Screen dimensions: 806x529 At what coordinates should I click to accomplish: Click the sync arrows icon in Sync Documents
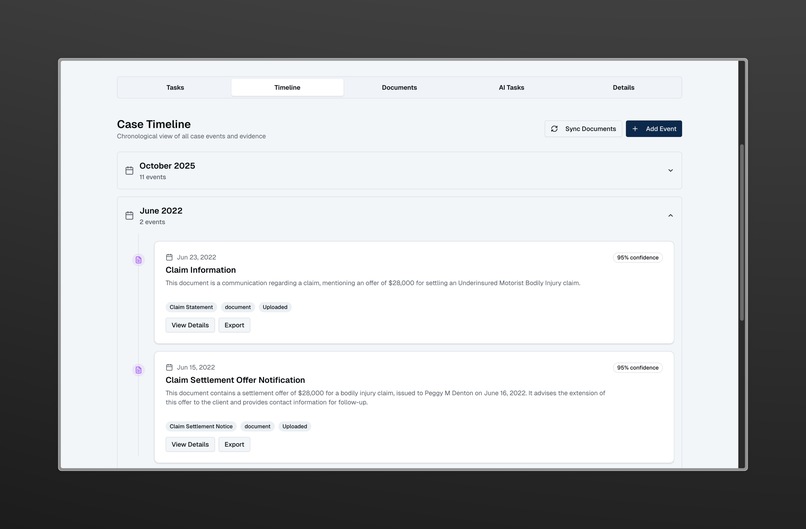(x=554, y=129)
